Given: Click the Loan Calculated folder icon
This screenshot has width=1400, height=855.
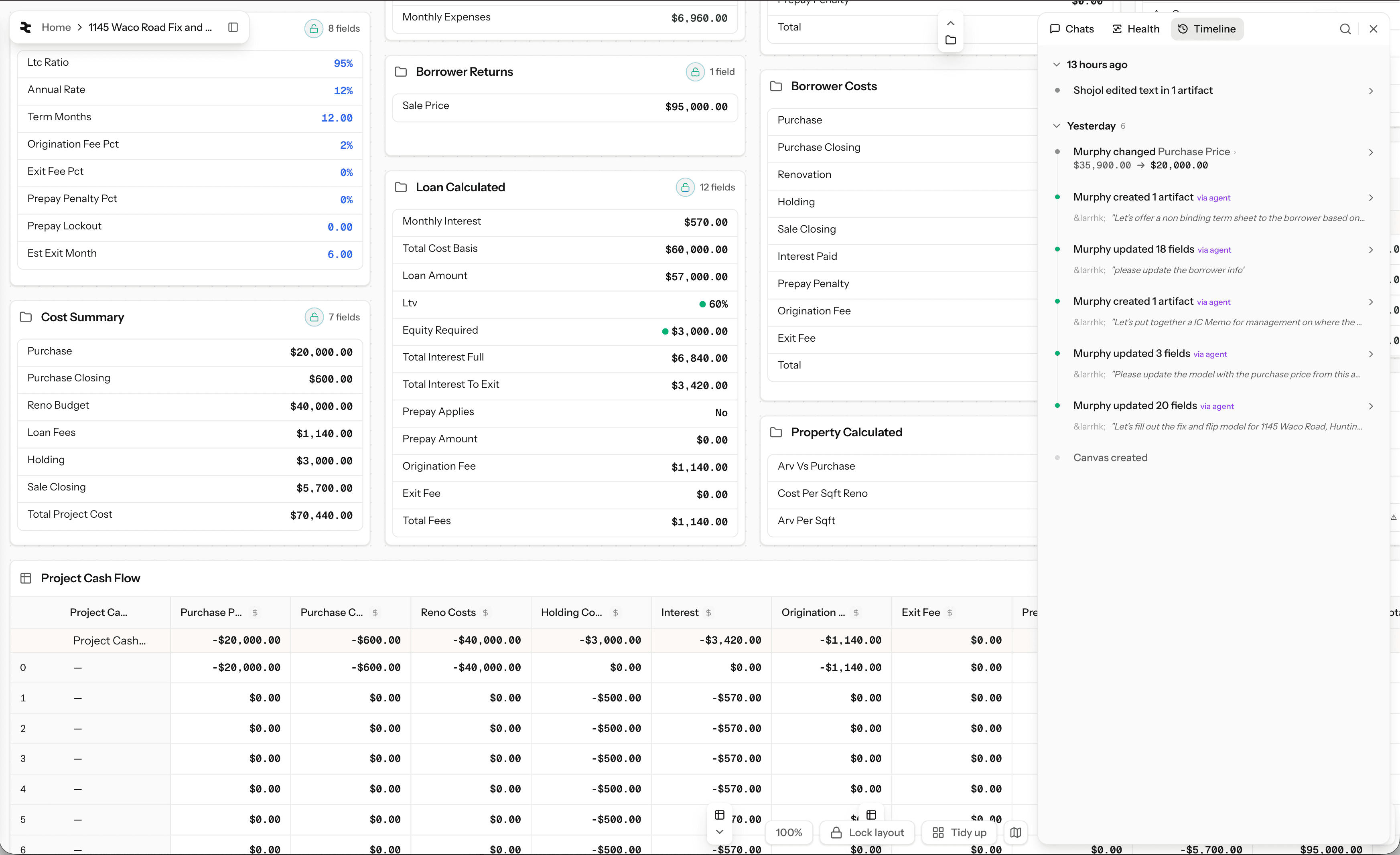Looking at the screenshot, I should click(401, 187).
